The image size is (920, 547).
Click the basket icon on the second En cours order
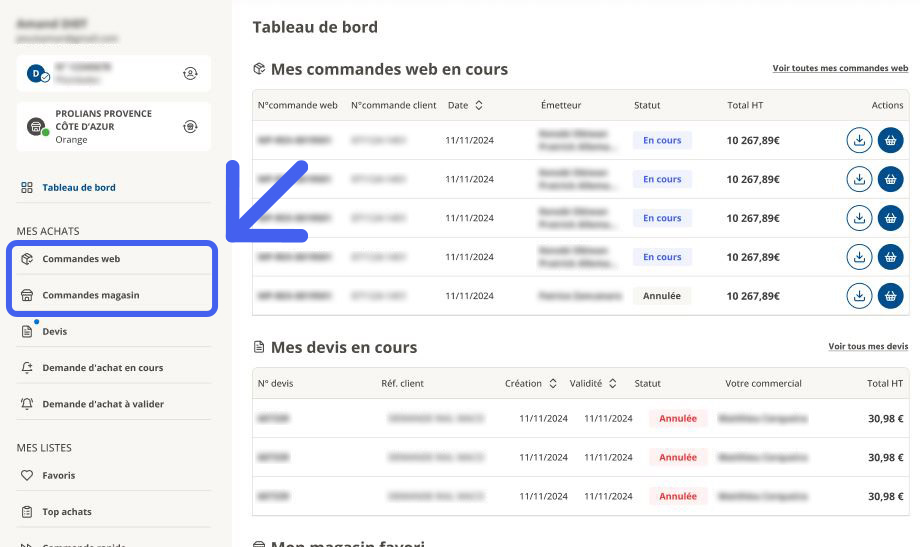891,179
